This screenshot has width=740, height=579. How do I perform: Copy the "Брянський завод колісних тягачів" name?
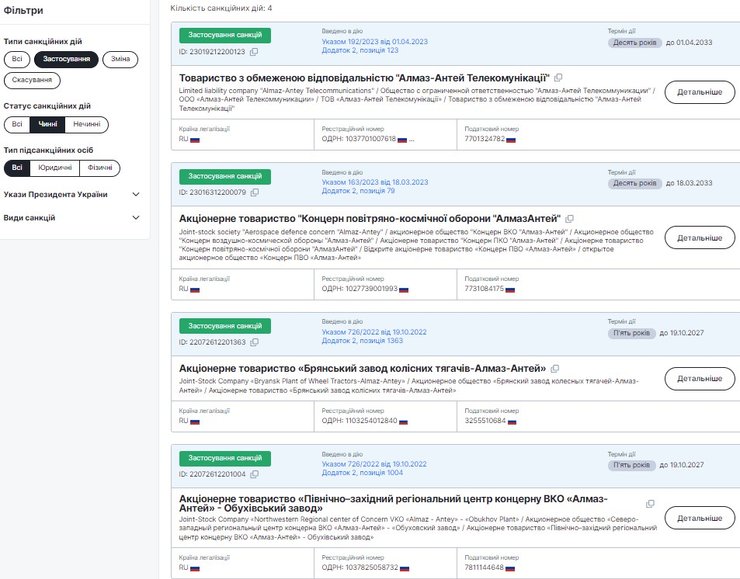click(x=555, y=368)
